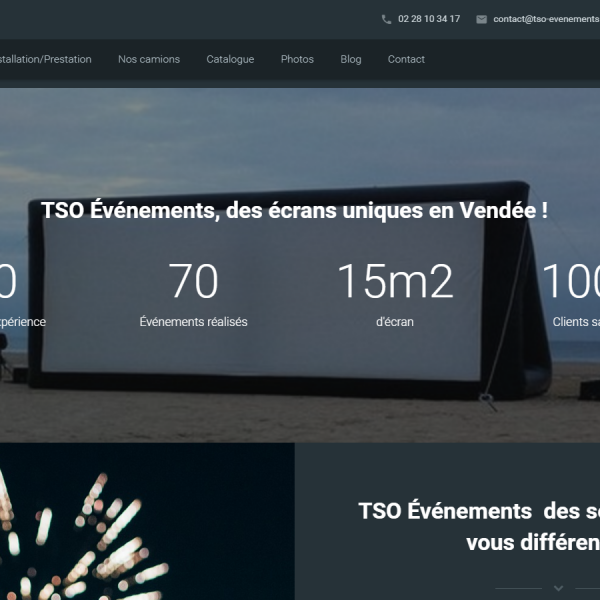
Task: Click the phone handset icon in the header
Action: coord(386,19)
